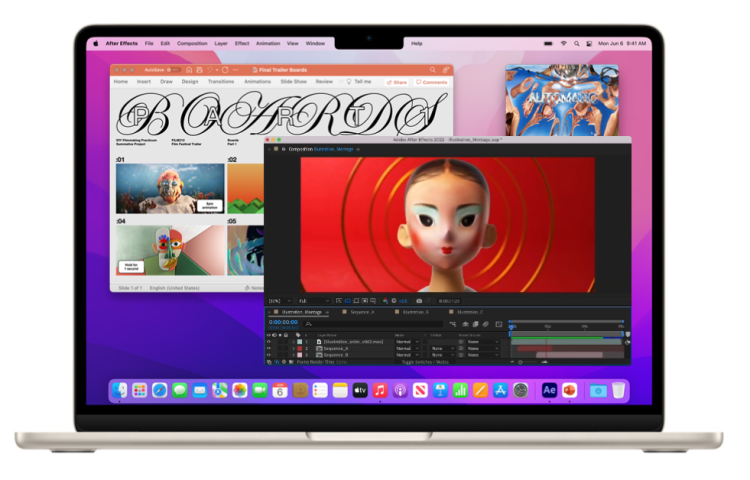Hide the Sequence_A layer with eye toggle

click(268, 348)
